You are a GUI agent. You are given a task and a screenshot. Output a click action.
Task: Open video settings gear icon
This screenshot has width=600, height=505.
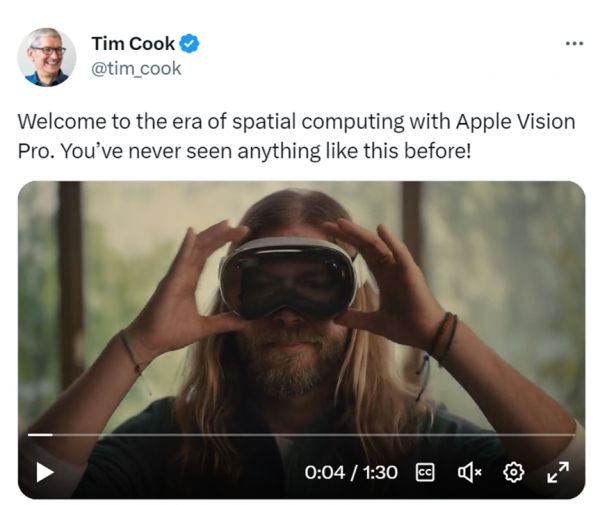(514, 471)
